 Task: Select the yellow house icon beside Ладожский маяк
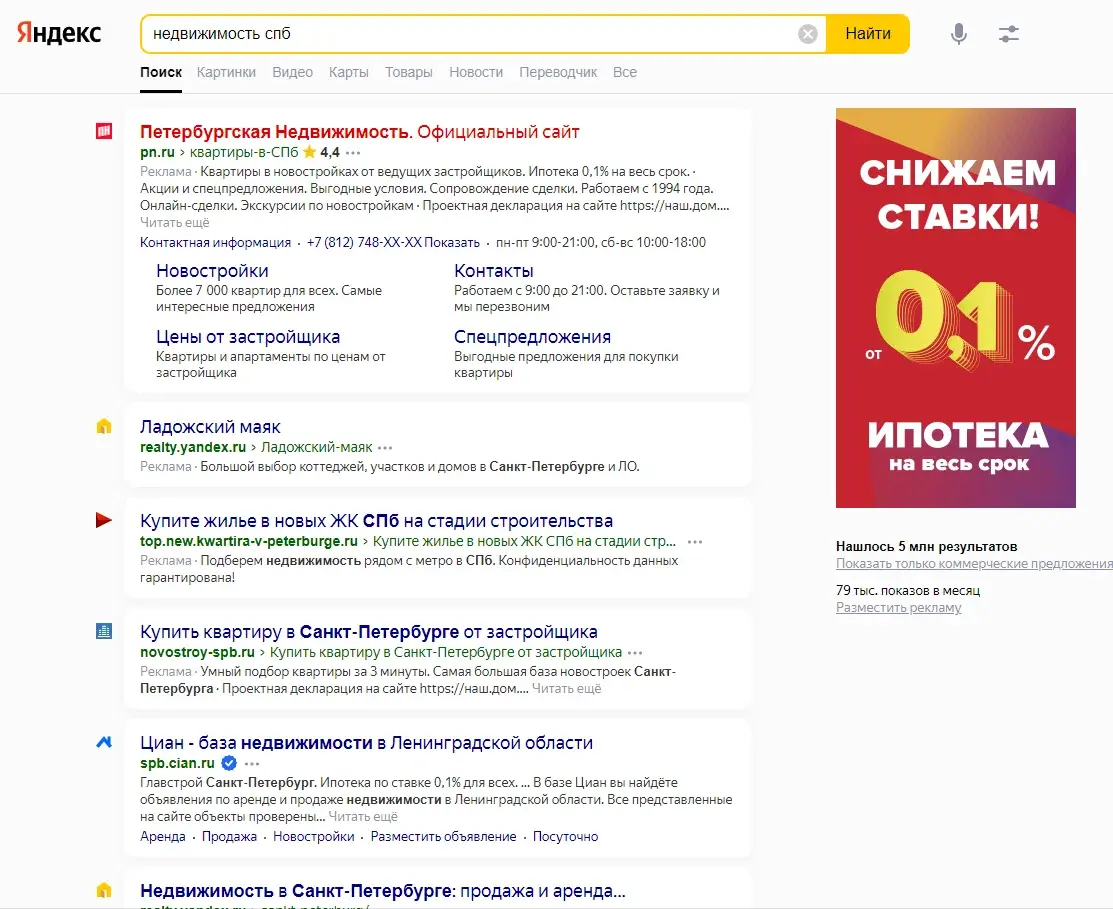(104, 425)
